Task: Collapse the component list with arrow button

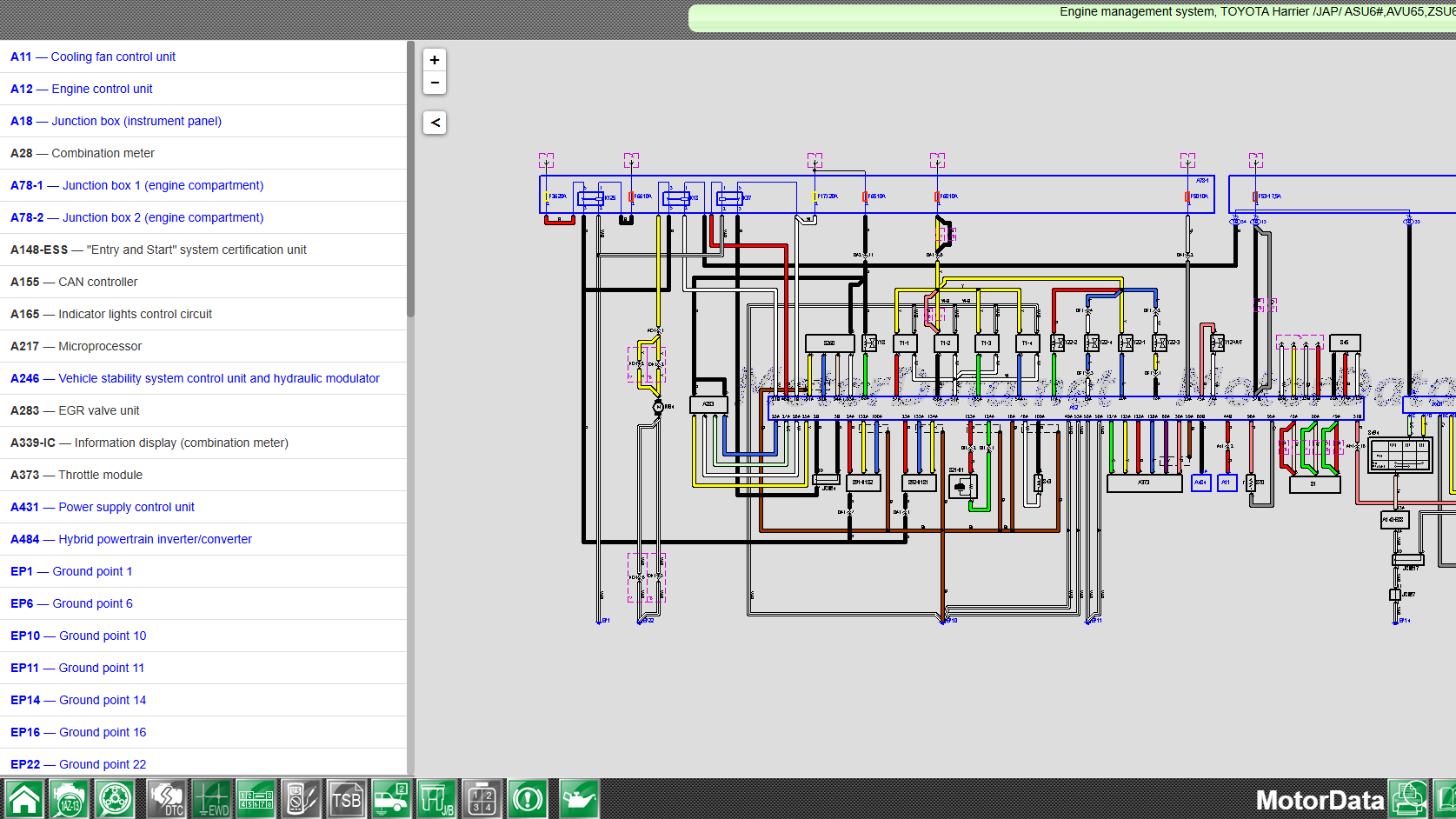Action: 435,123
